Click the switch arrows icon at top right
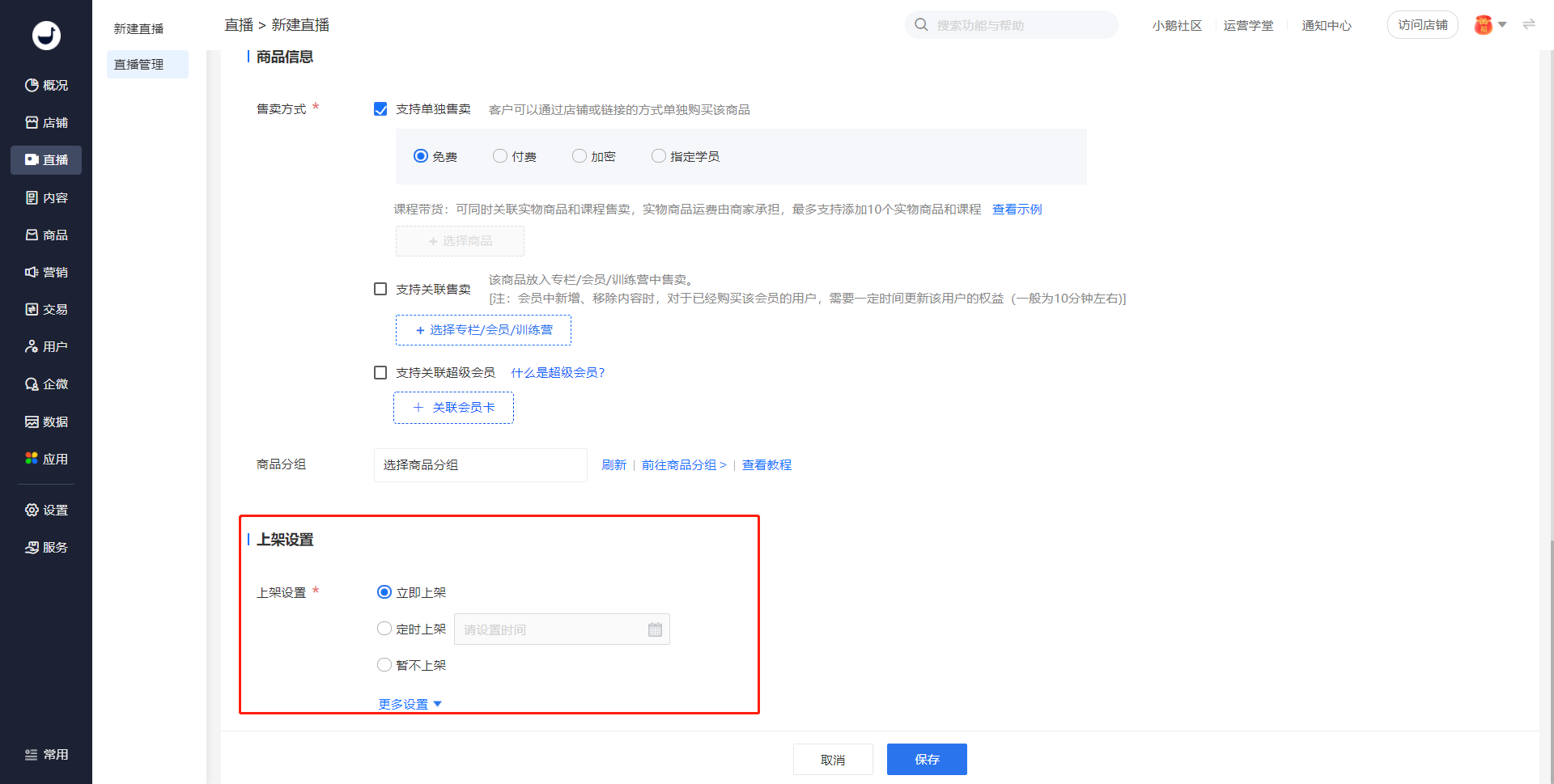This screenshot has width=1554, height=784. tap(1528, 24)
